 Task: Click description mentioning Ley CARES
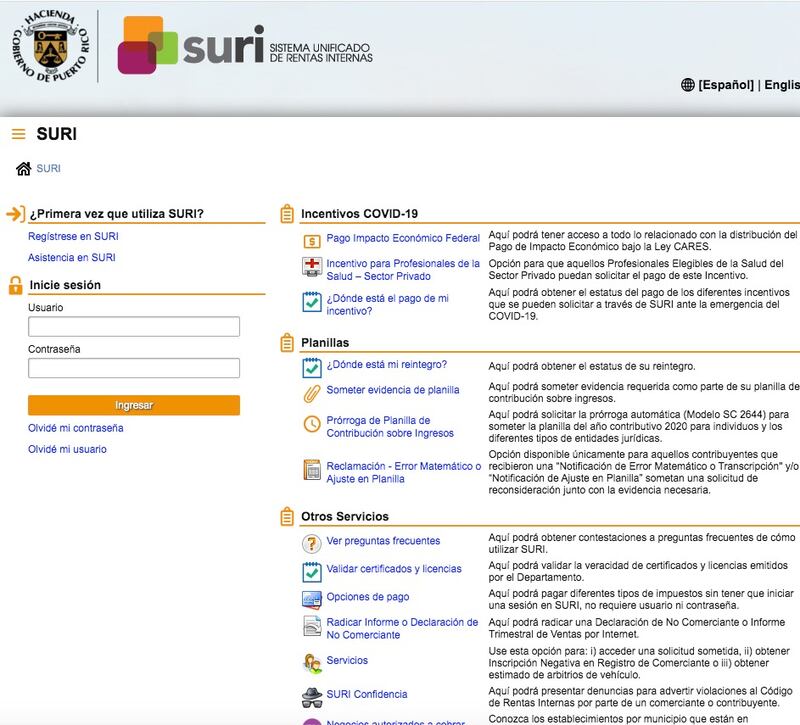643,241
